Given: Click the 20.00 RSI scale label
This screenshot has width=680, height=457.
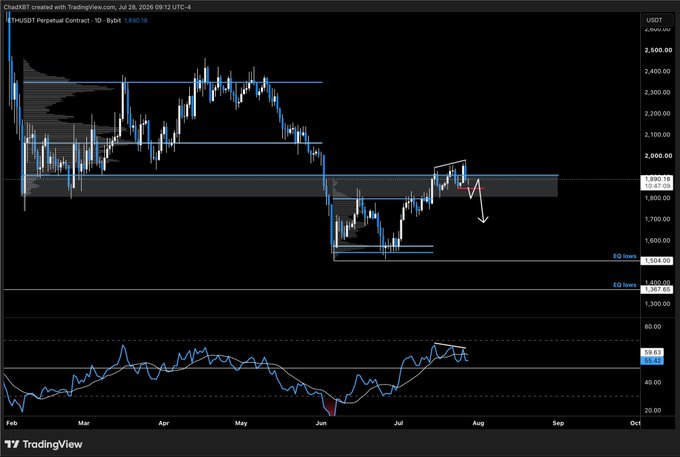Looking at the screenshot, I should point(653,410).
